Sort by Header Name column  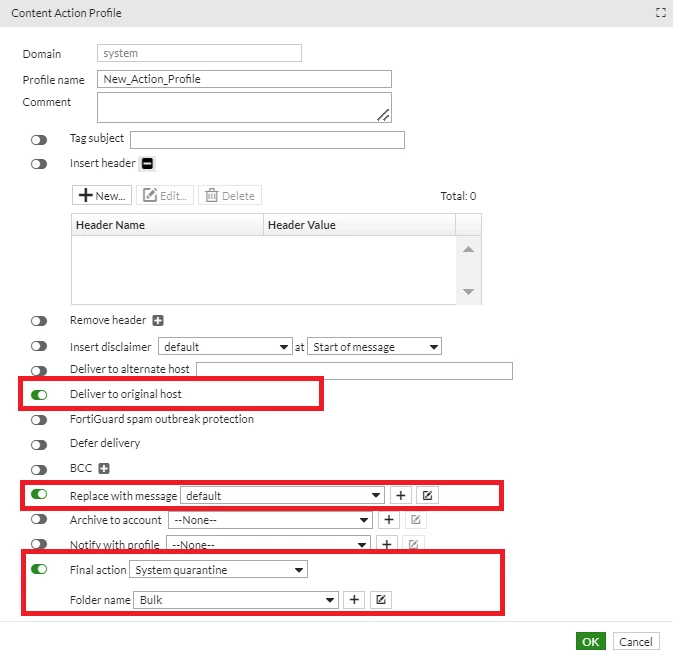(x=167, y=224)
